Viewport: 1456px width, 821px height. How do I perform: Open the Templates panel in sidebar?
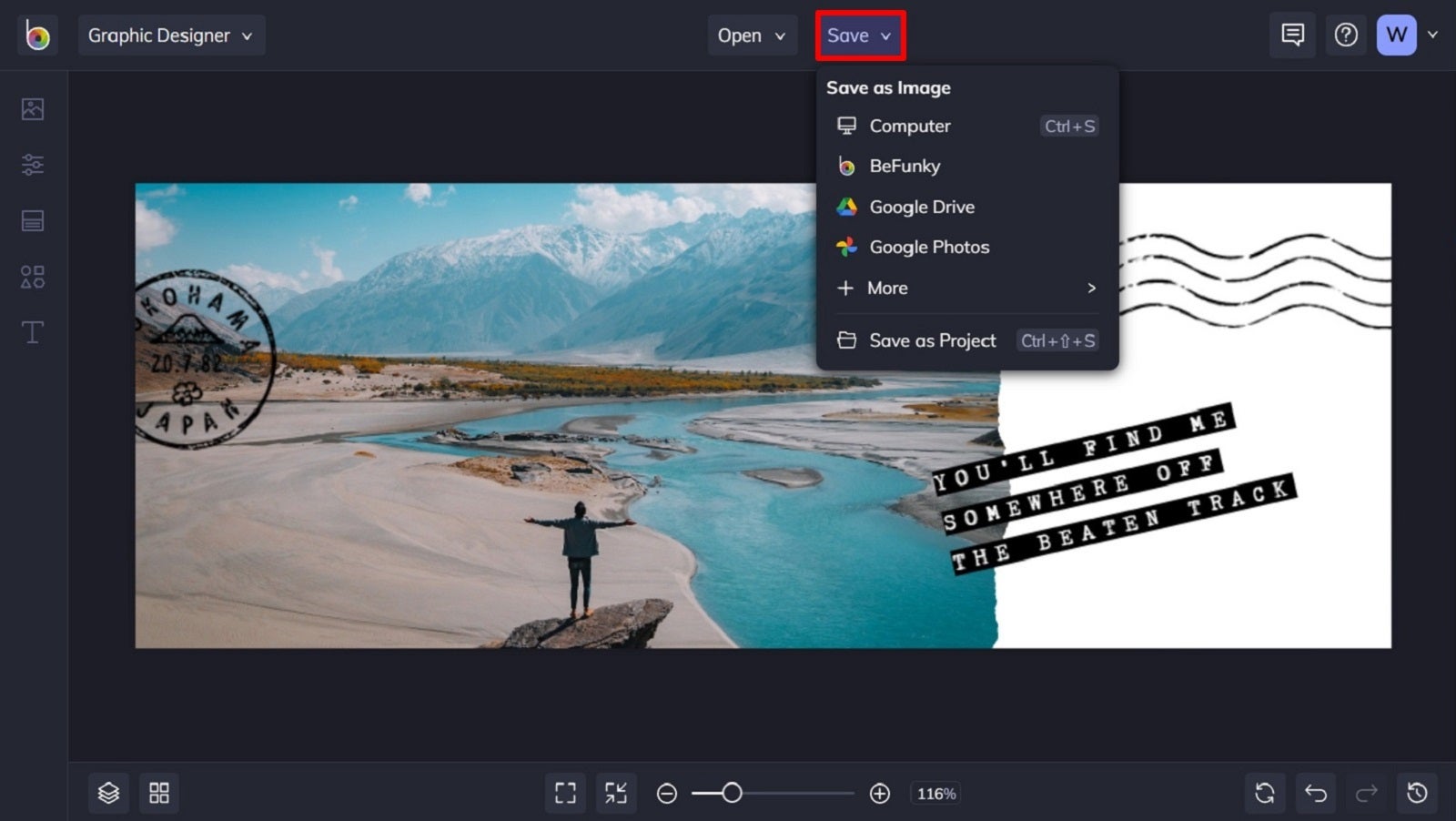pos(33,220)
